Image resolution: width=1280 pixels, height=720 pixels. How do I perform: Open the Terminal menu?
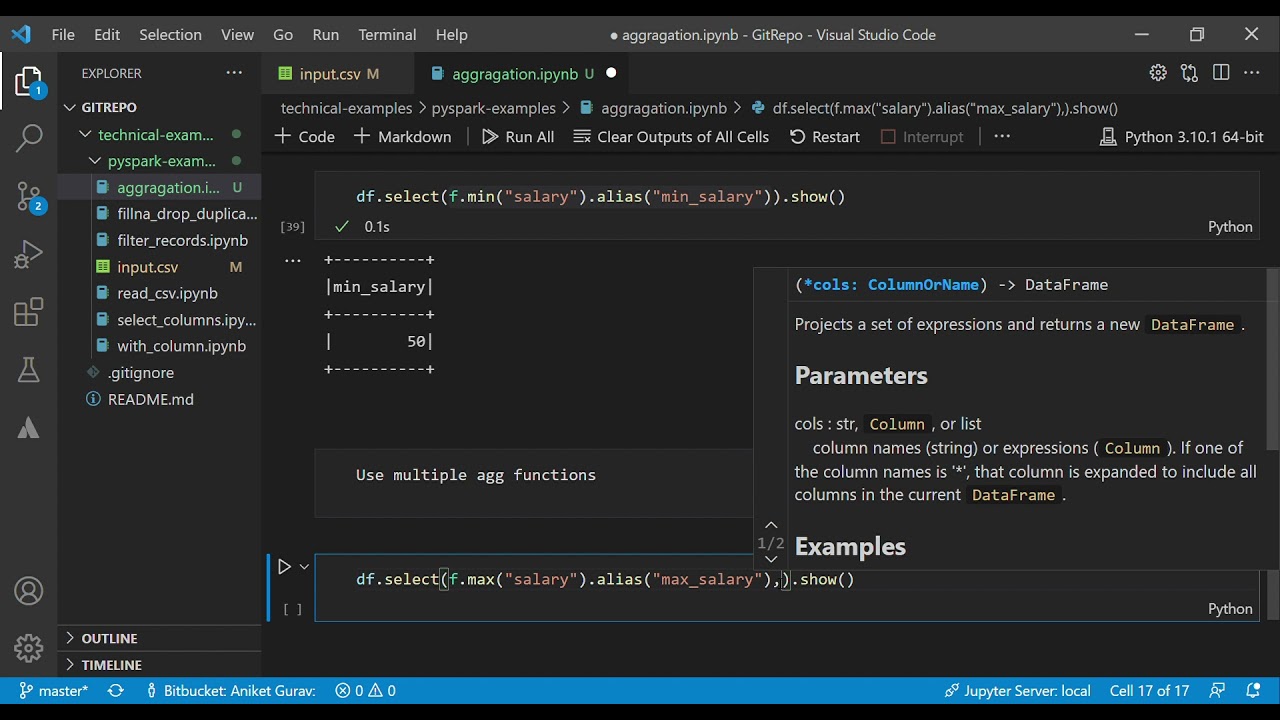click(387, 34)
